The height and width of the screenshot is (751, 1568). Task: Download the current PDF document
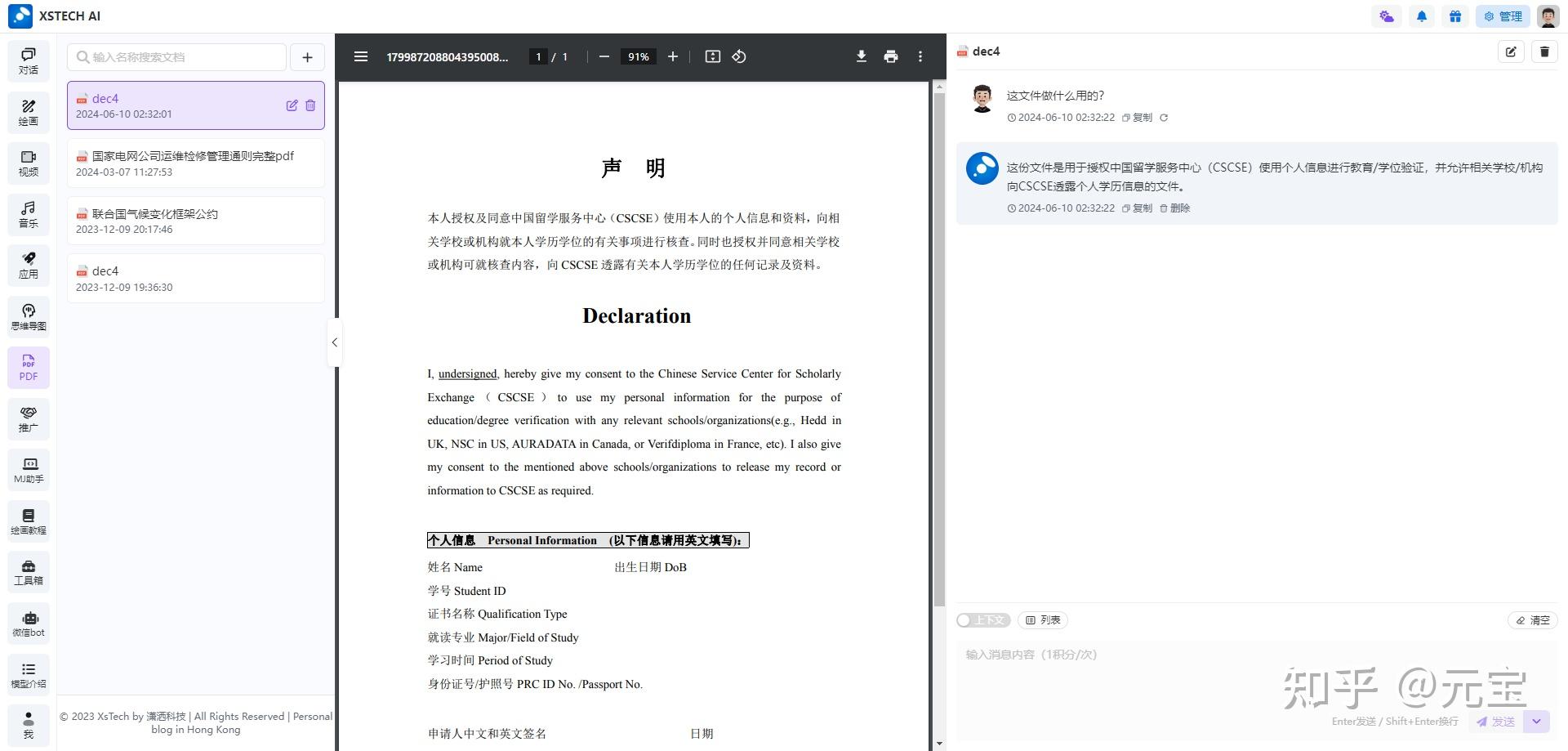coord(861,56)
